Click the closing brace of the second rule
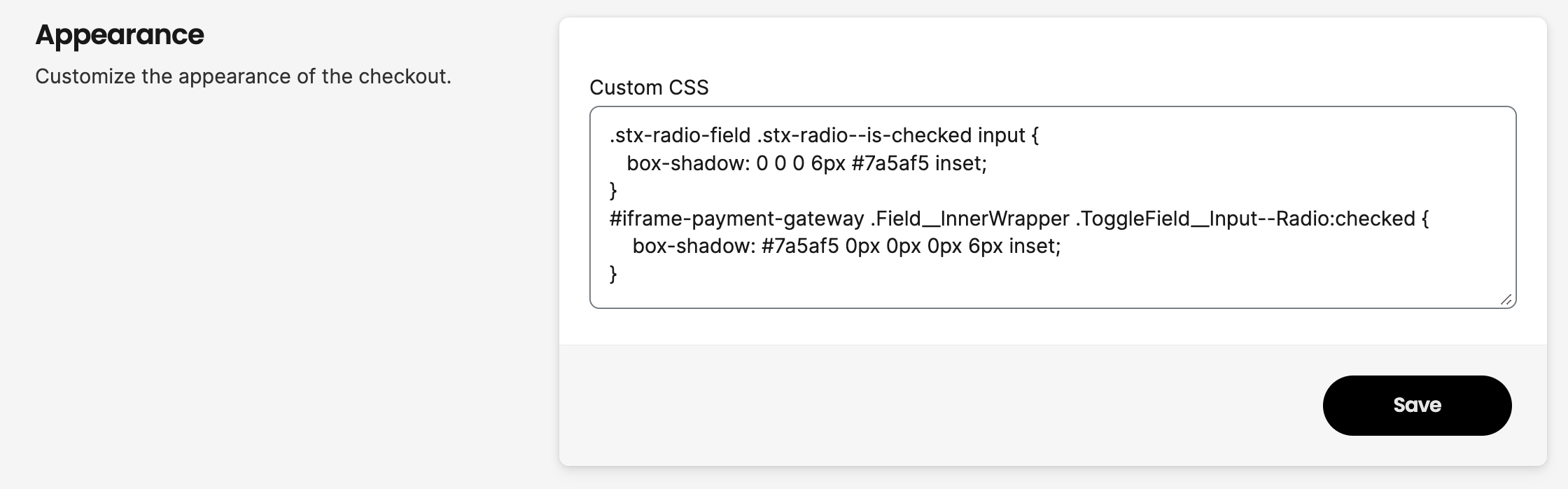Image resolution: width=1568 pixels, height=489 pixels. click(x=614, y=275)
